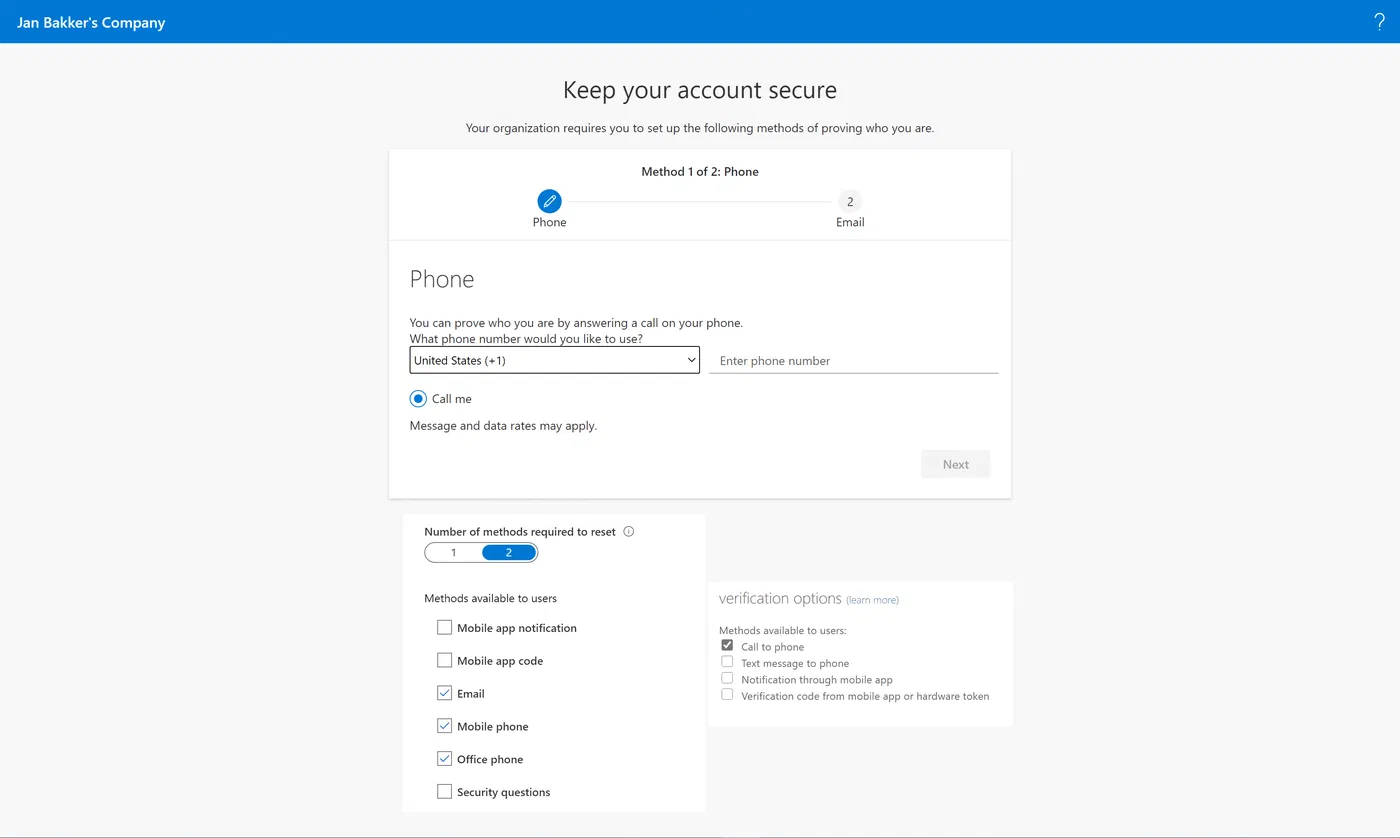
Task: Click Message and data rates may apply text
Action: click(503, 426)
